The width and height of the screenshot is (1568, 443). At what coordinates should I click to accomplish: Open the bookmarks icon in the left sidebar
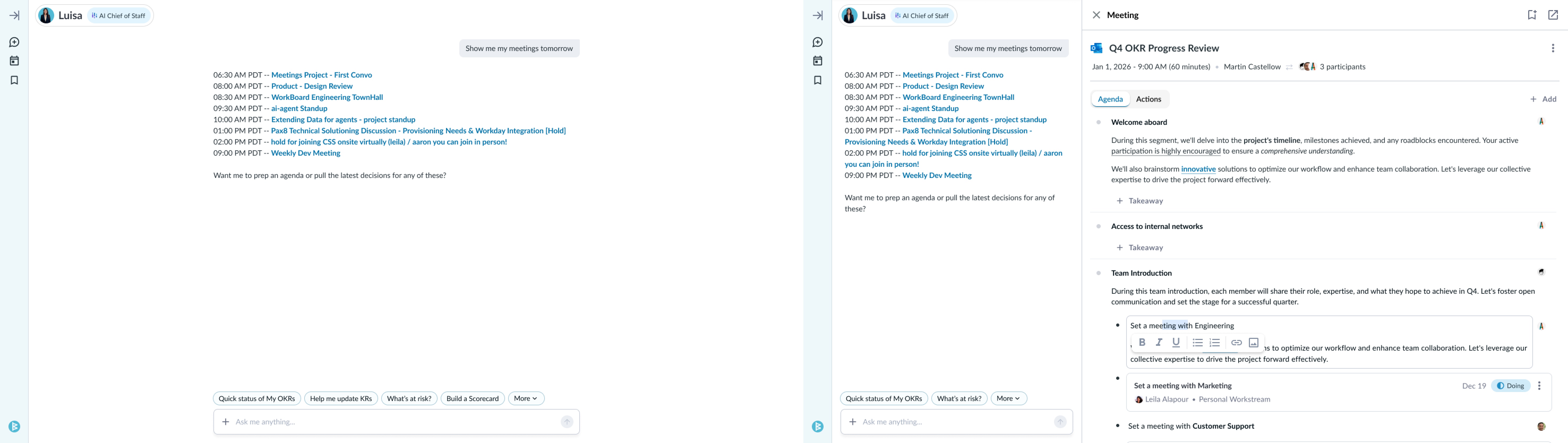point(14,80)
